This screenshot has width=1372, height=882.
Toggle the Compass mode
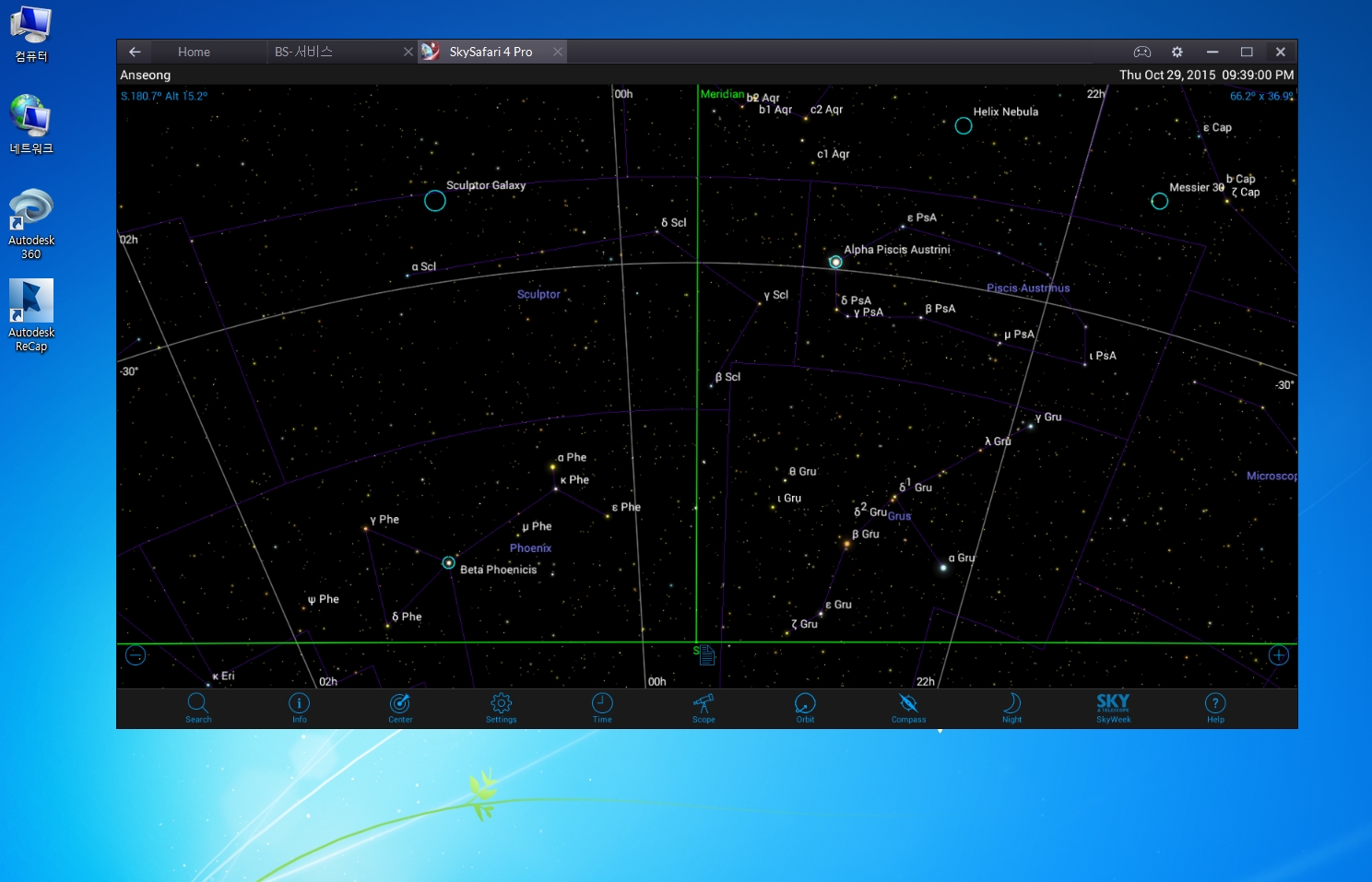coord(908,707)
